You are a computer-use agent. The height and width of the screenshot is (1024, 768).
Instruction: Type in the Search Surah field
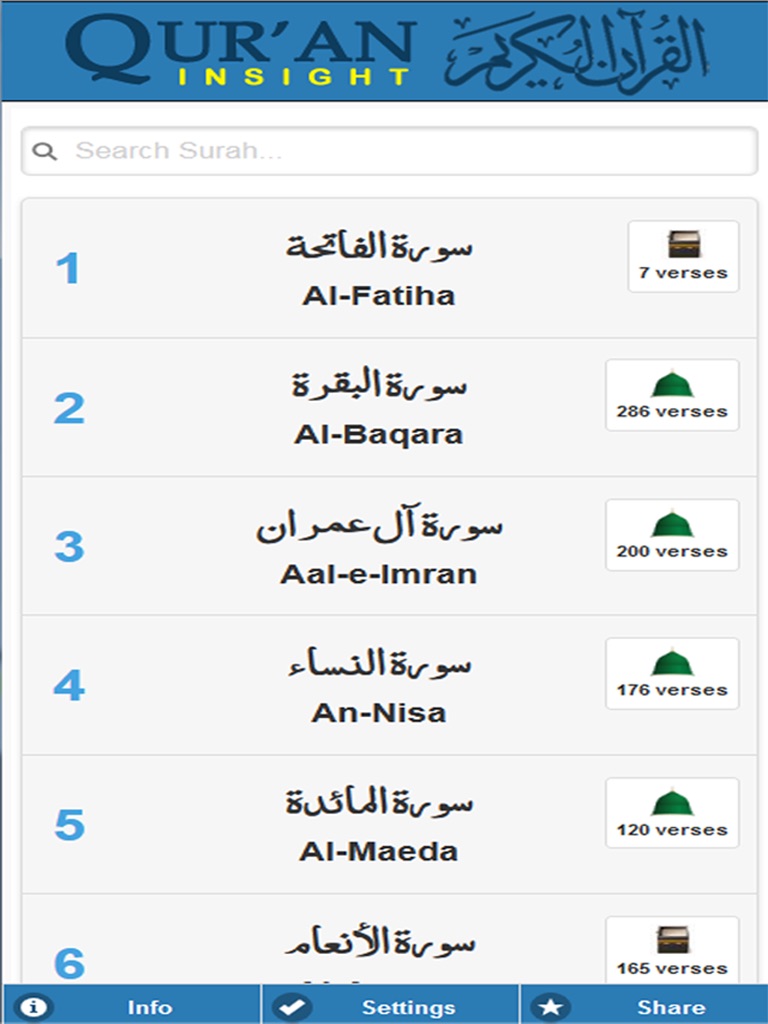tap(400, 151)
